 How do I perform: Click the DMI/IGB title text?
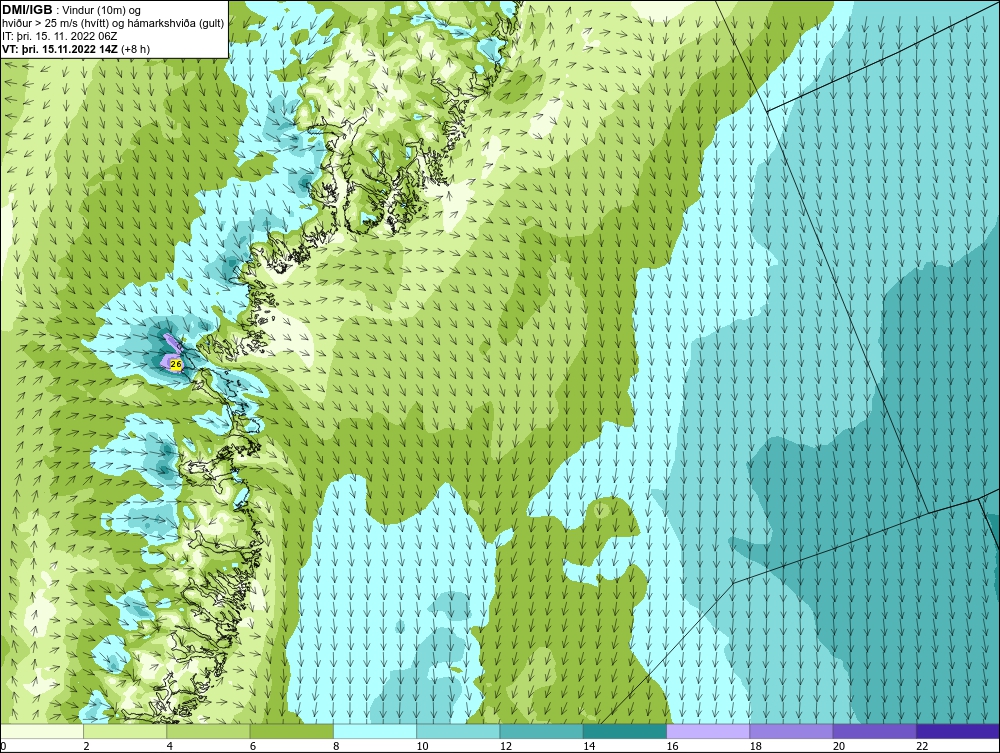27,10
